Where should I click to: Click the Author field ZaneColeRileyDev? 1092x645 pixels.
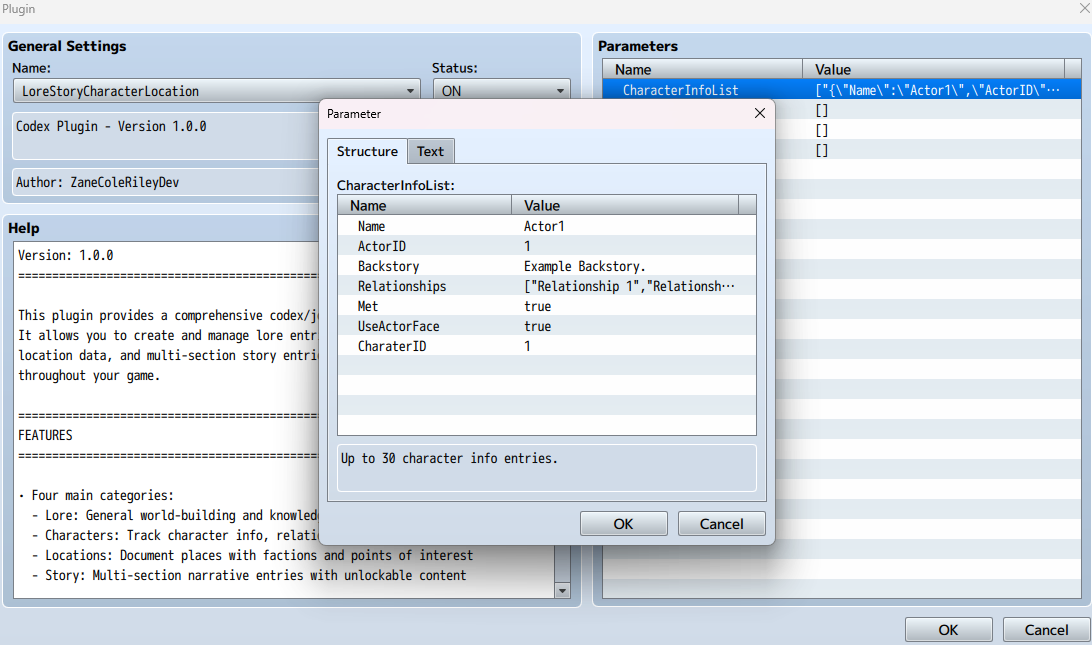coord(166,182)
